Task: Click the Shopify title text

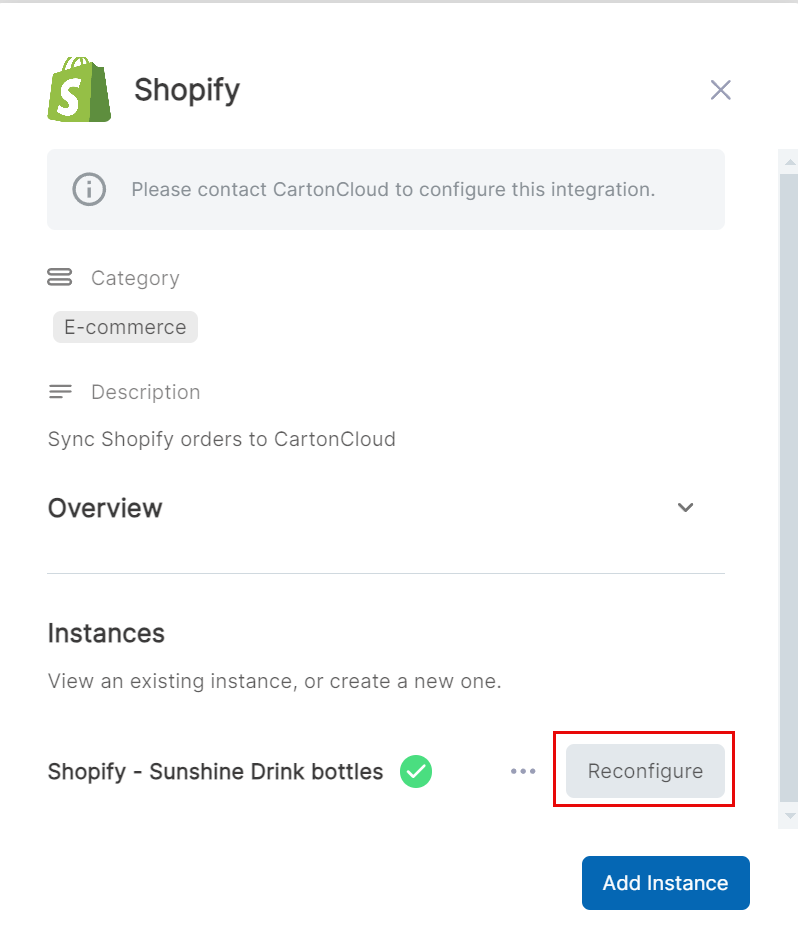Action: (x=187, y=89)
